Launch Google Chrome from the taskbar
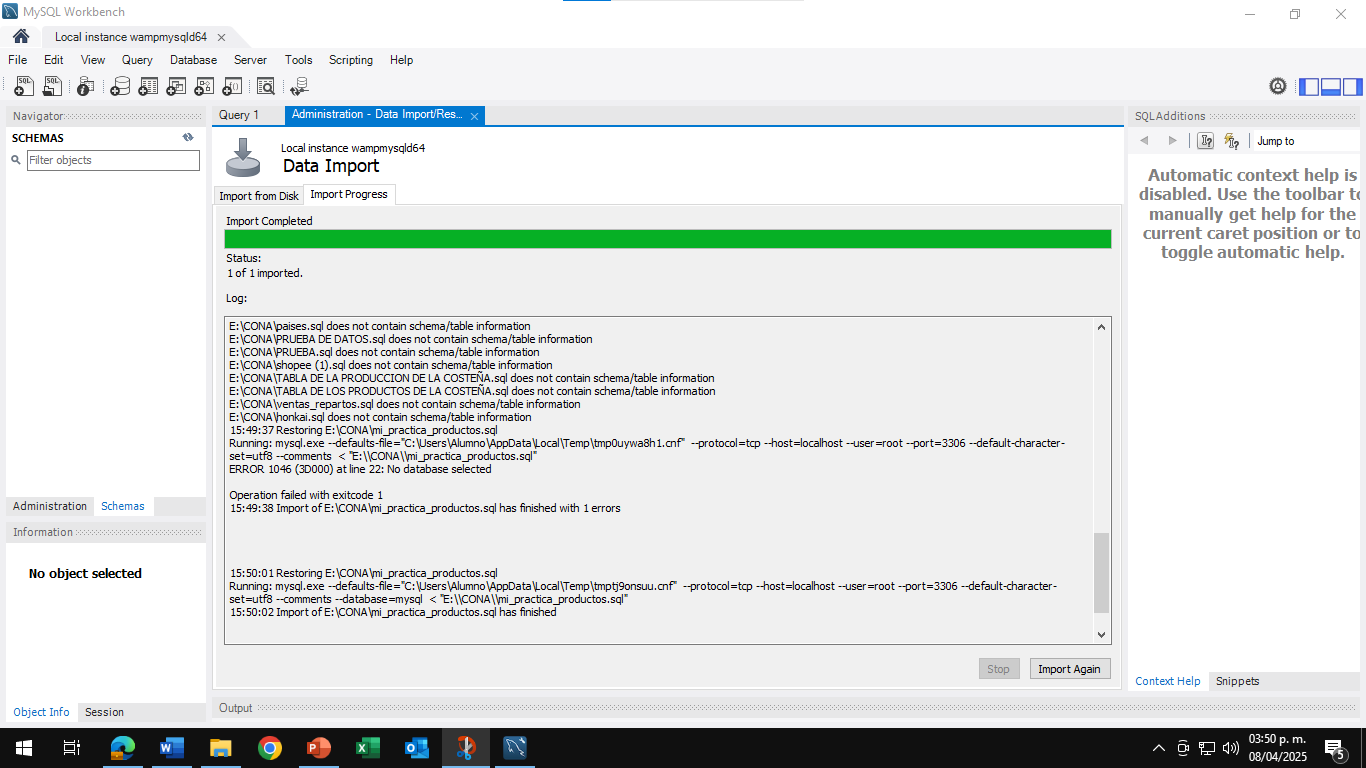1366x768 pixels. (x=270, y=748)
